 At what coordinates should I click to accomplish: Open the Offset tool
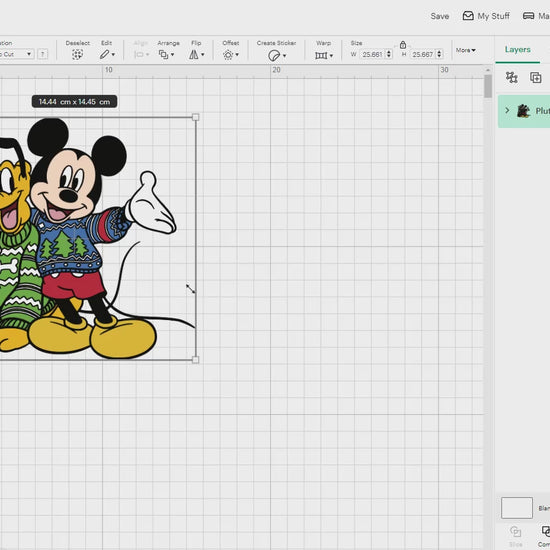point(230,55)
